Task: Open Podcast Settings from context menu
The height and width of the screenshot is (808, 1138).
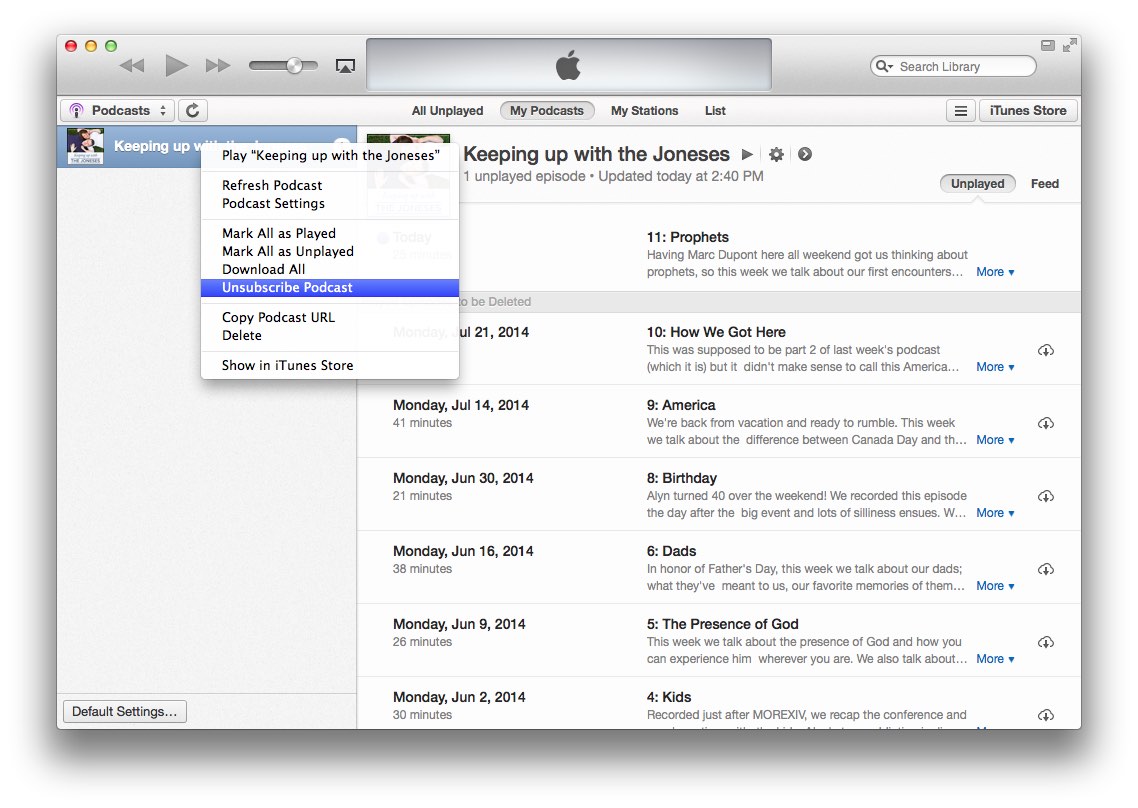Action: point(330,203)
